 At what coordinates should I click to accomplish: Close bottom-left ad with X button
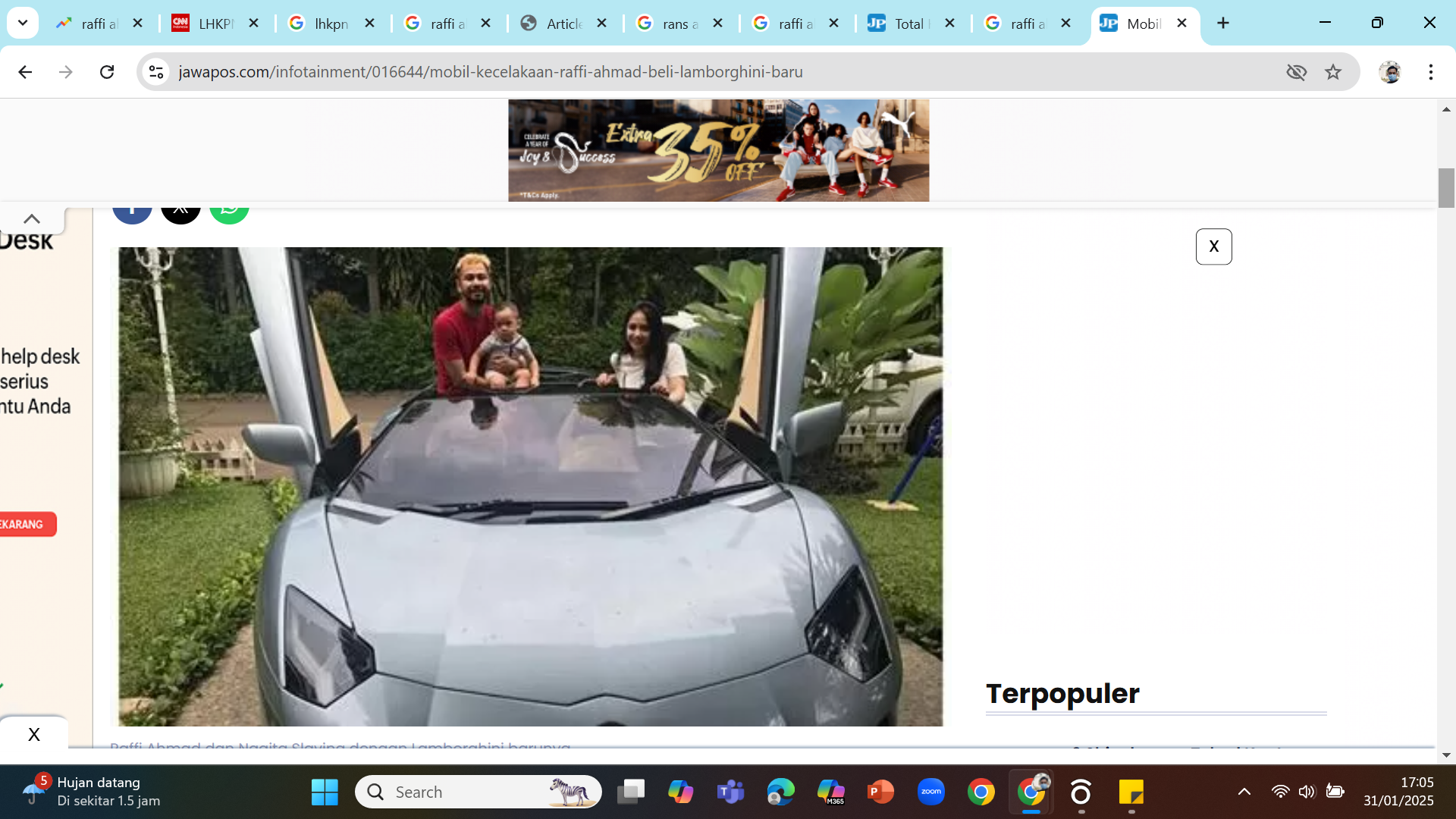coord(34,734)
